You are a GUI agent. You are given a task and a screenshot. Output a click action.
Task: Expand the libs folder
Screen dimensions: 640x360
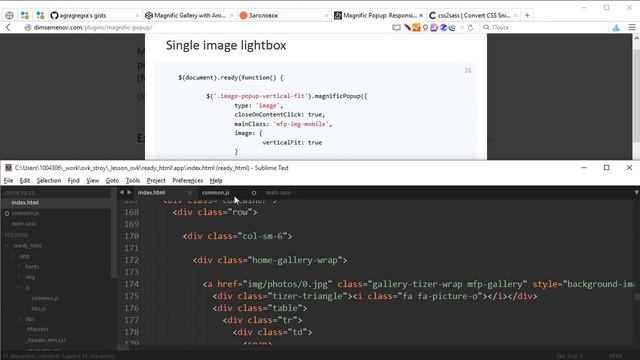[x=19, y=319]
